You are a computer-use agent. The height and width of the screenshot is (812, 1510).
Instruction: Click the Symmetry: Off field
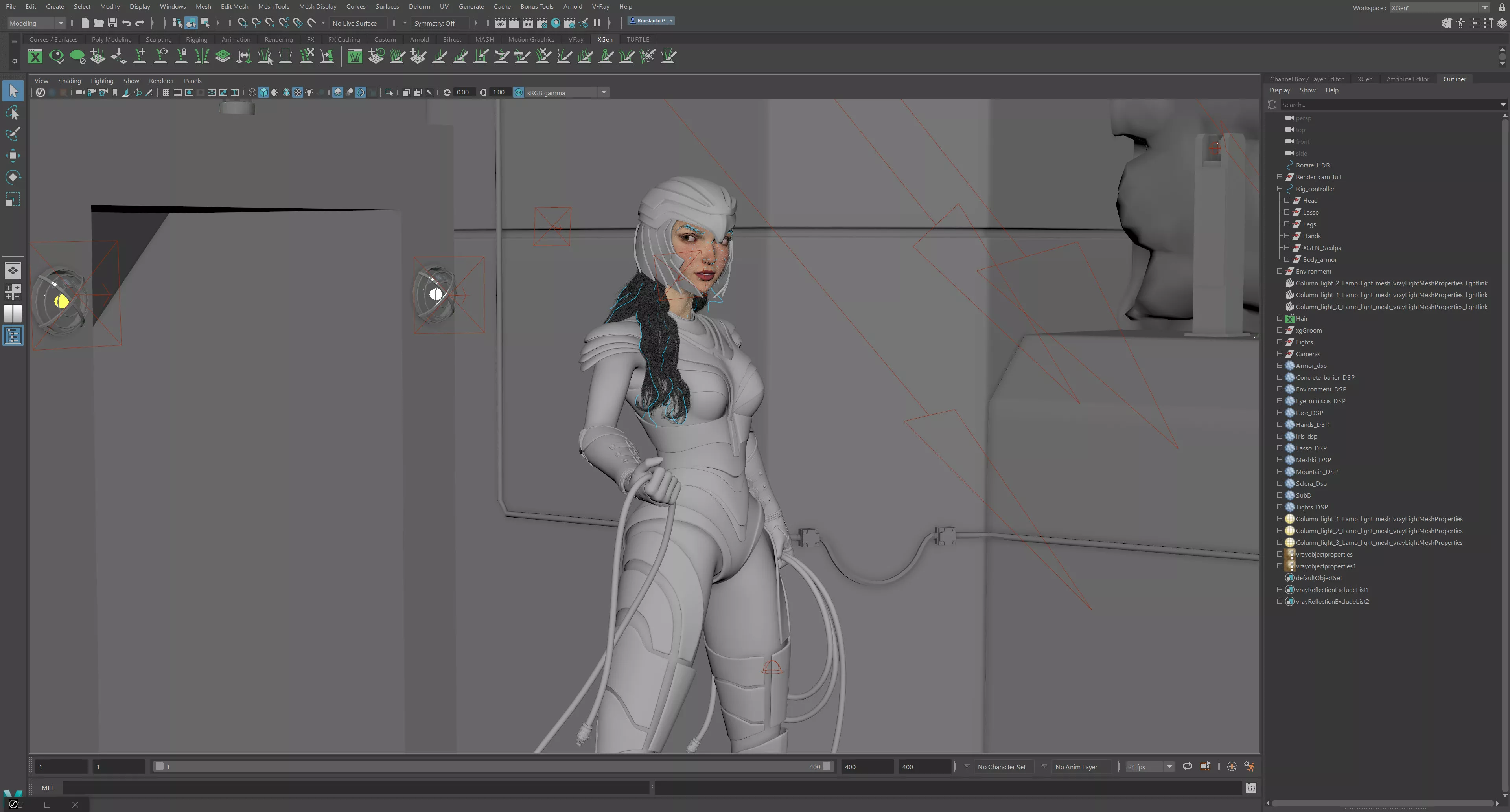pyautogui.click(x=435, y=23)
